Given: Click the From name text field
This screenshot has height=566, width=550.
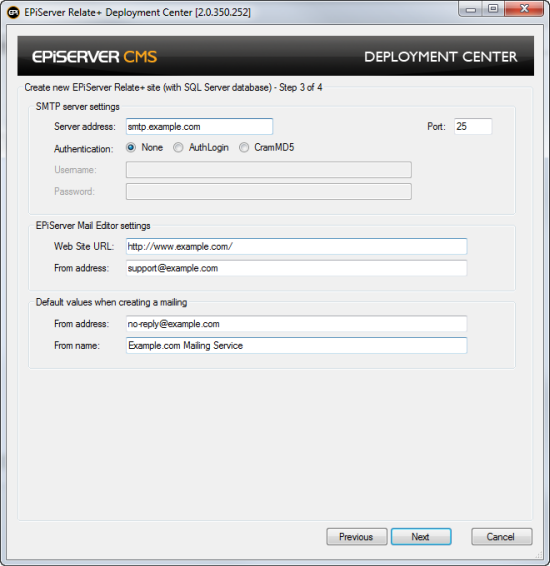Looking at the screenshot, I should tap(296, 345).
